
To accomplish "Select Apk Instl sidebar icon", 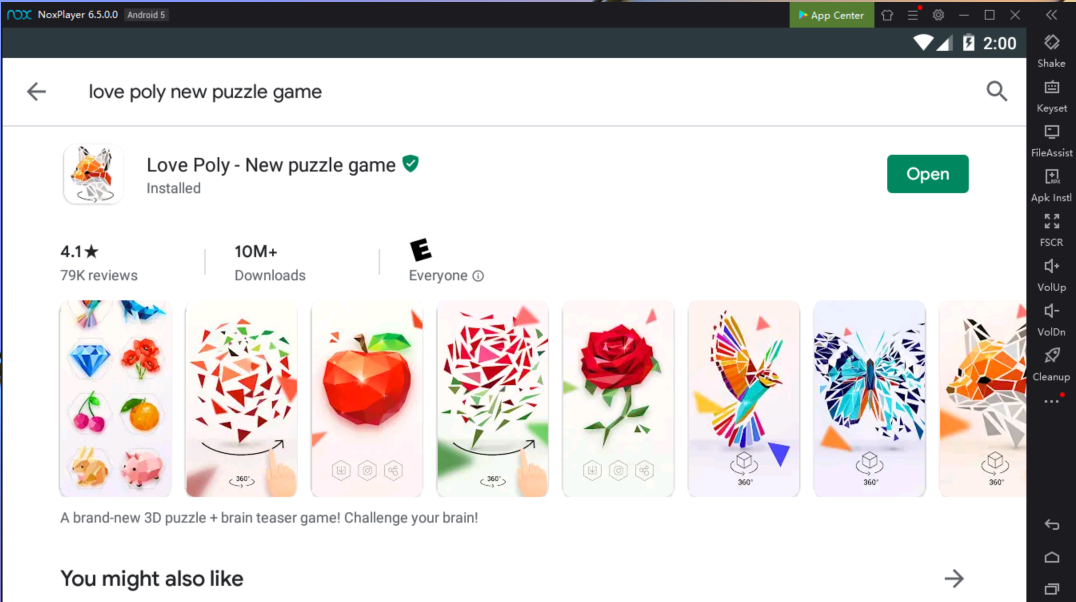I will 1051,185.
